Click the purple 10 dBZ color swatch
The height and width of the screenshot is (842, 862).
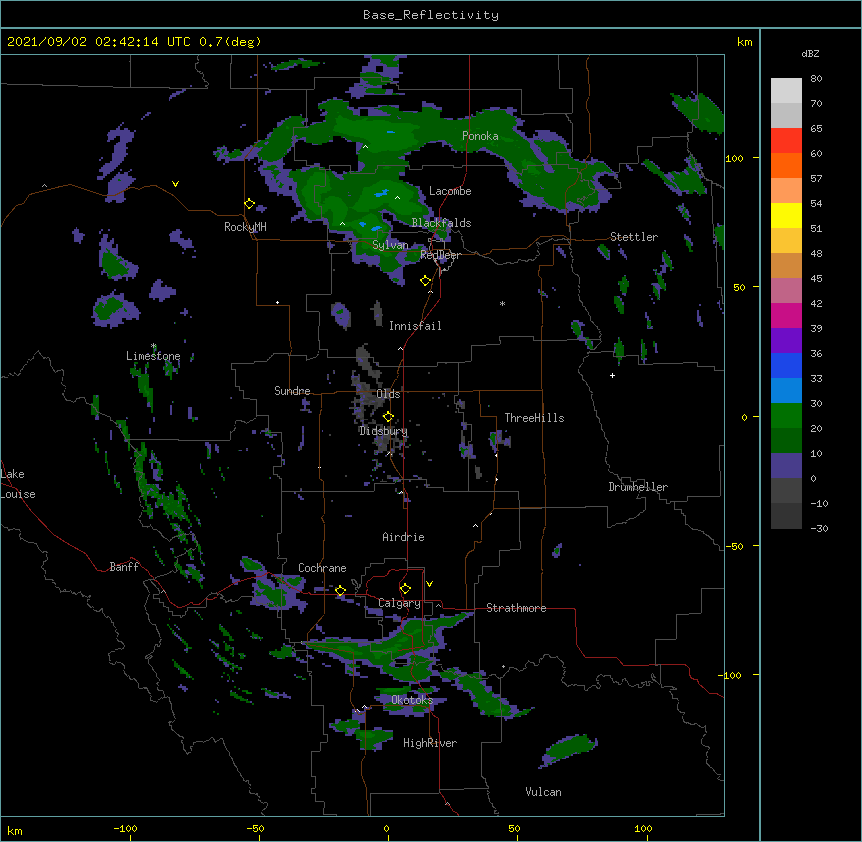[786, 466]
